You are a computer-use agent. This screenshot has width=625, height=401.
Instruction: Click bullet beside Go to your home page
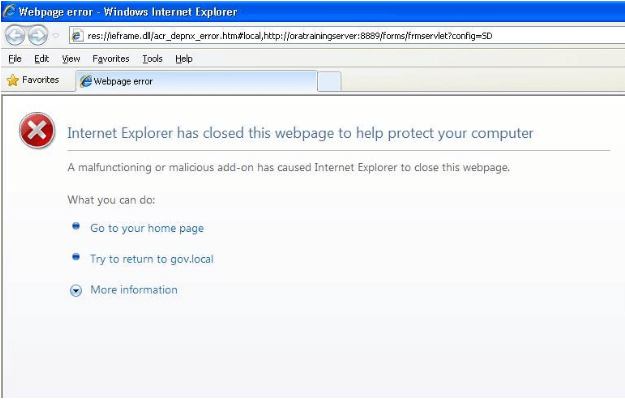(76, 227)
